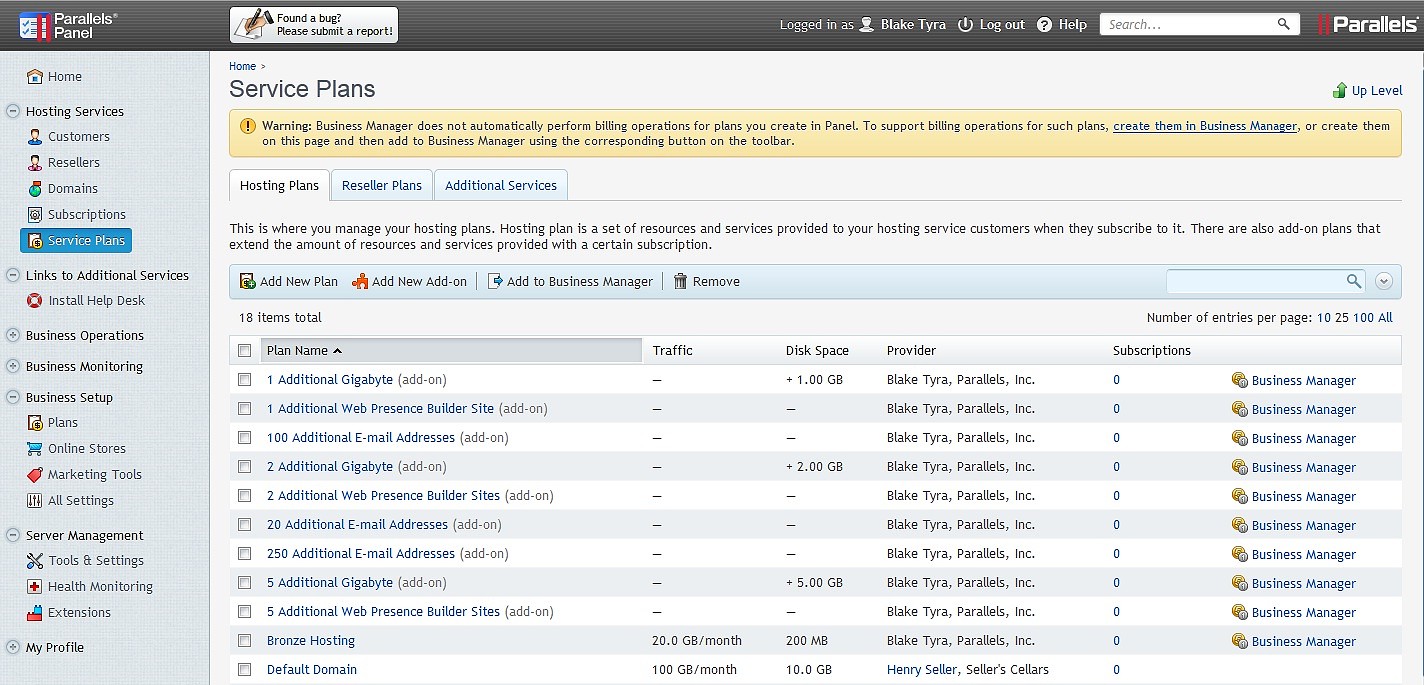Click the Marketing Tools tag icon
The height and width of the screenshot is (685, 1424).
point(35,474)
